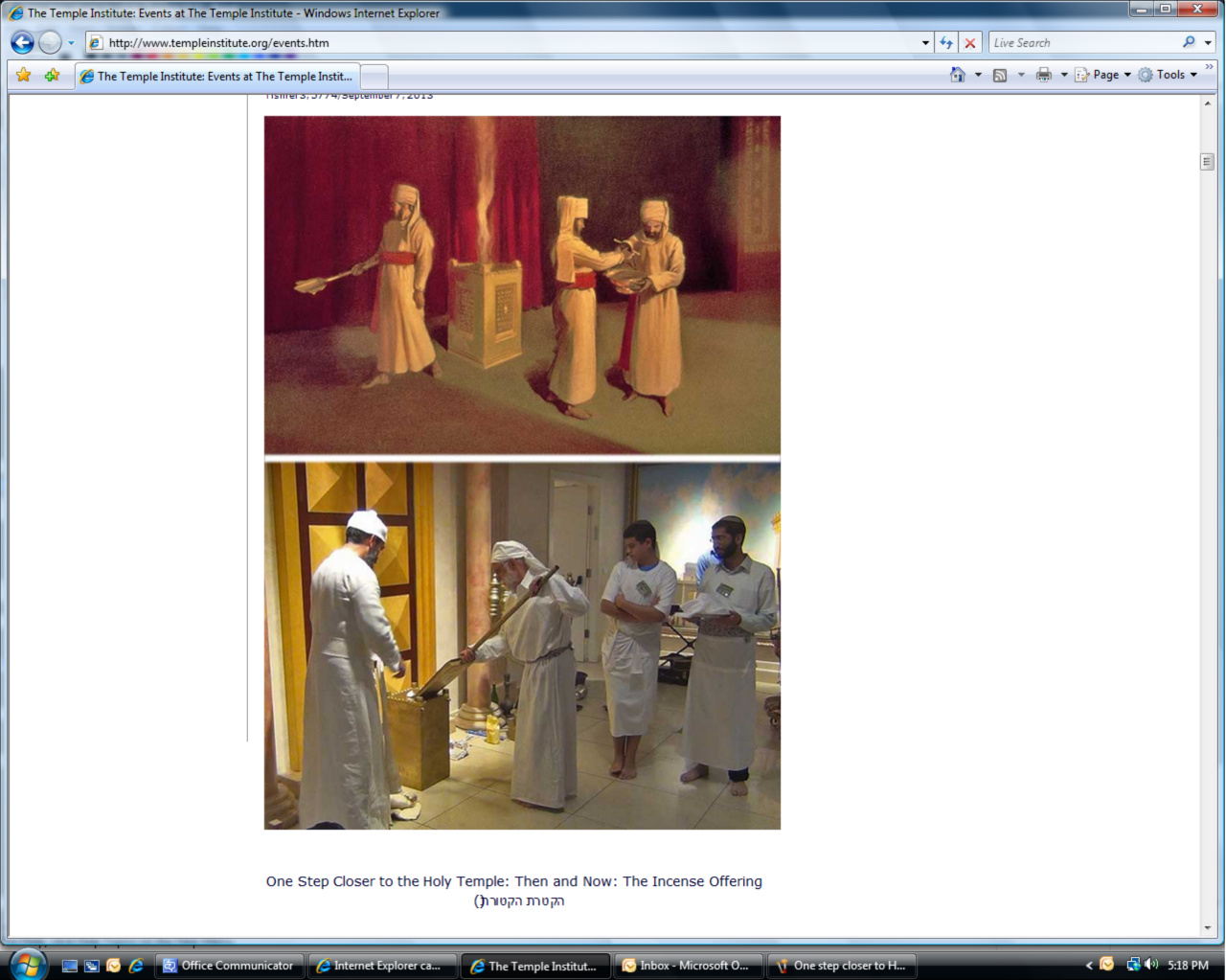Open the volume speaker tray icon
1226x980 pixels.
tap(1151, 965)
